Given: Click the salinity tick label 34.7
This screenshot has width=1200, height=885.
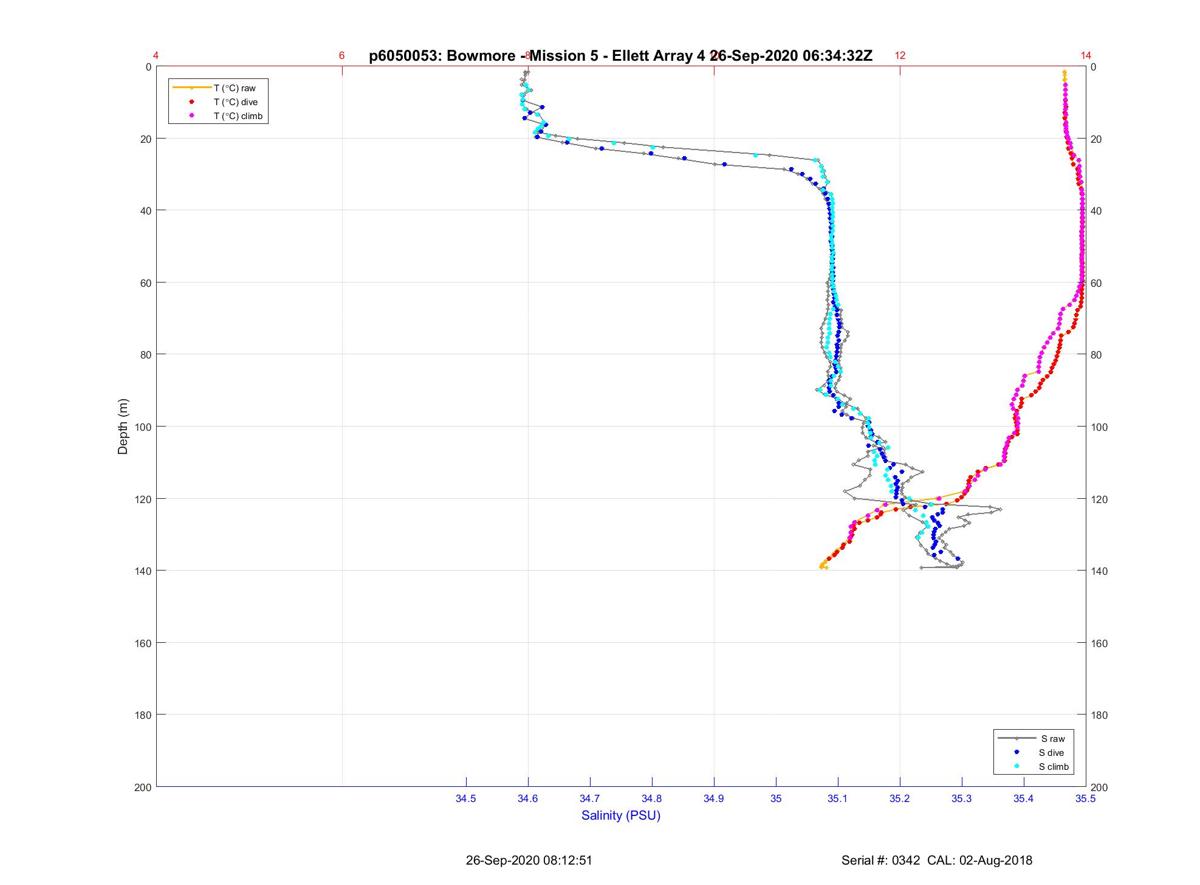Looking at the screenshot, I should pyautogui.click(x=590, y=798).
